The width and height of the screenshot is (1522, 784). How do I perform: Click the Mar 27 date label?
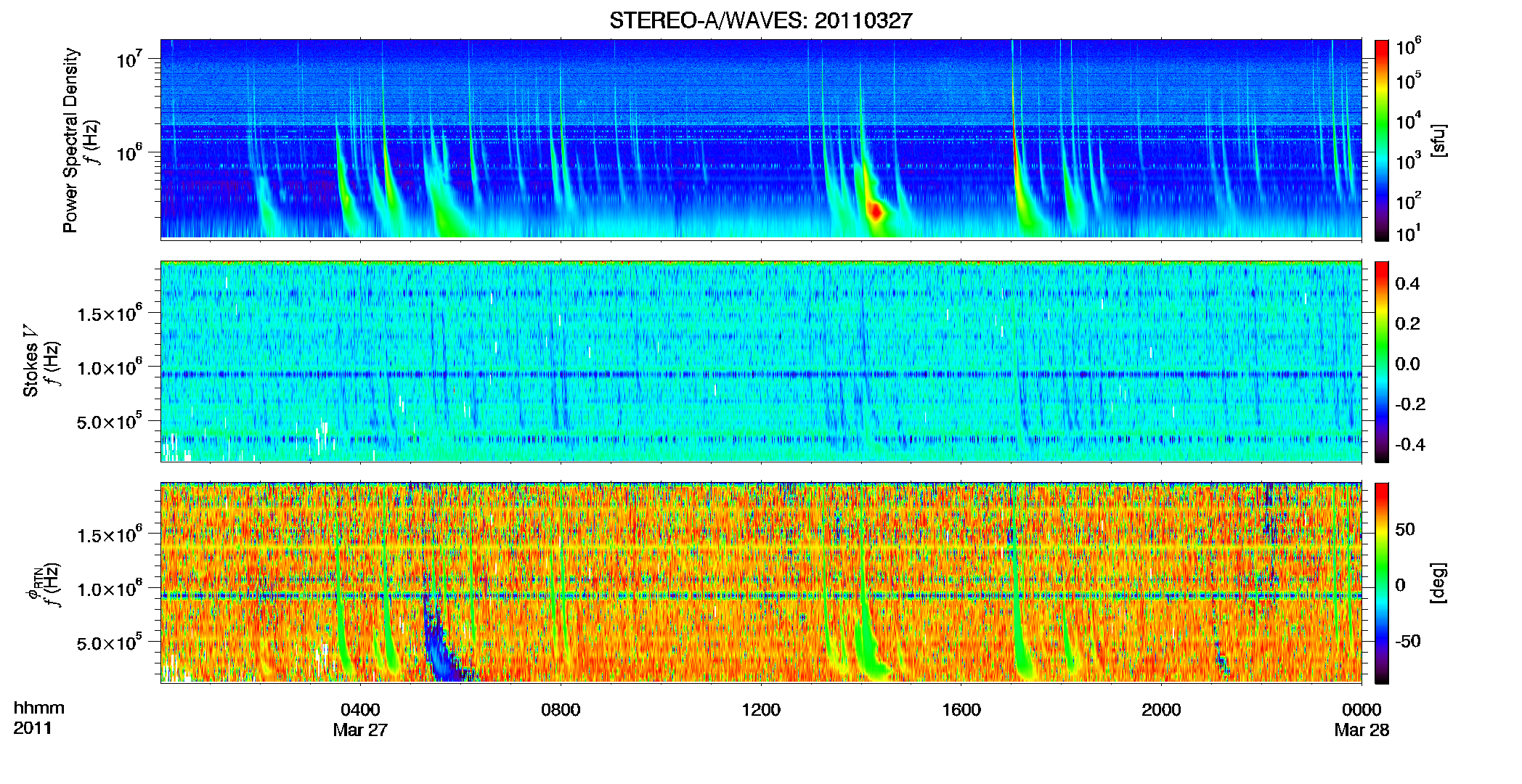point(360,730)
